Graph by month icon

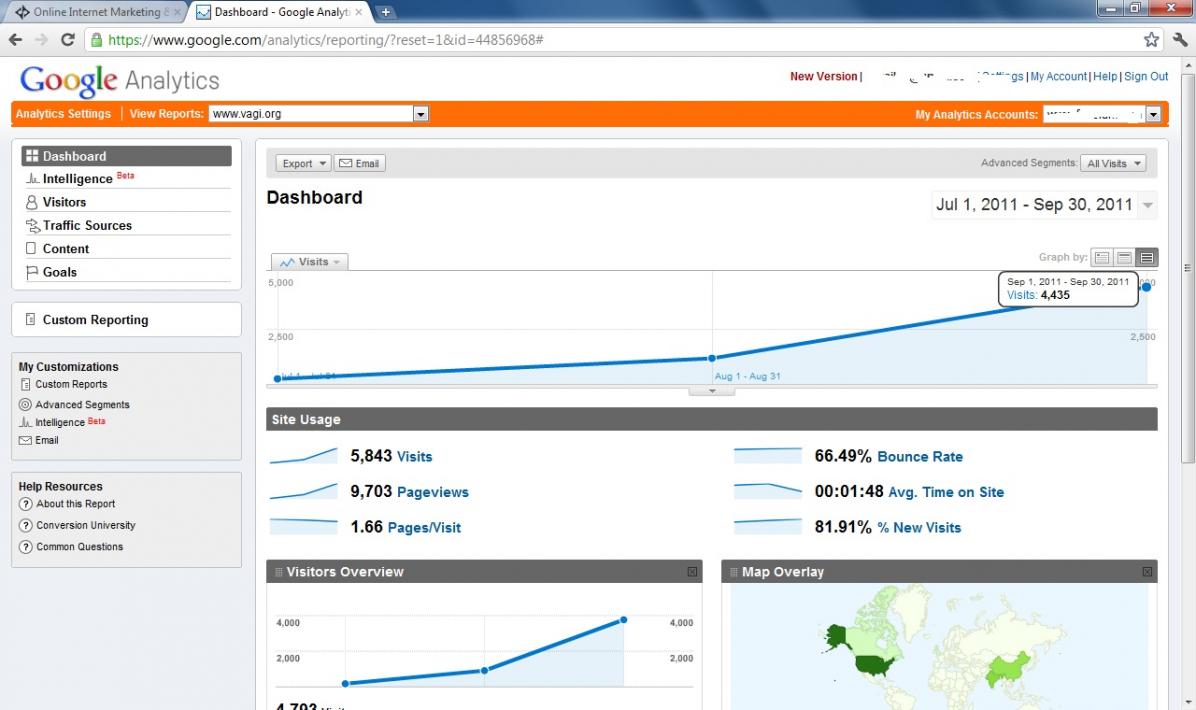[x=1146, y=258]
